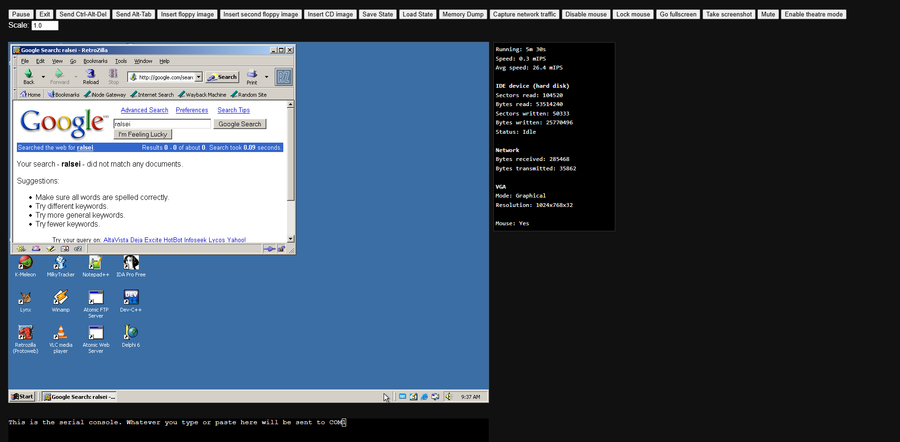Viewport: 900px width, 442px height.
Task: Click the Internet Explorer quick launch icon
Action: click(424, 397)
